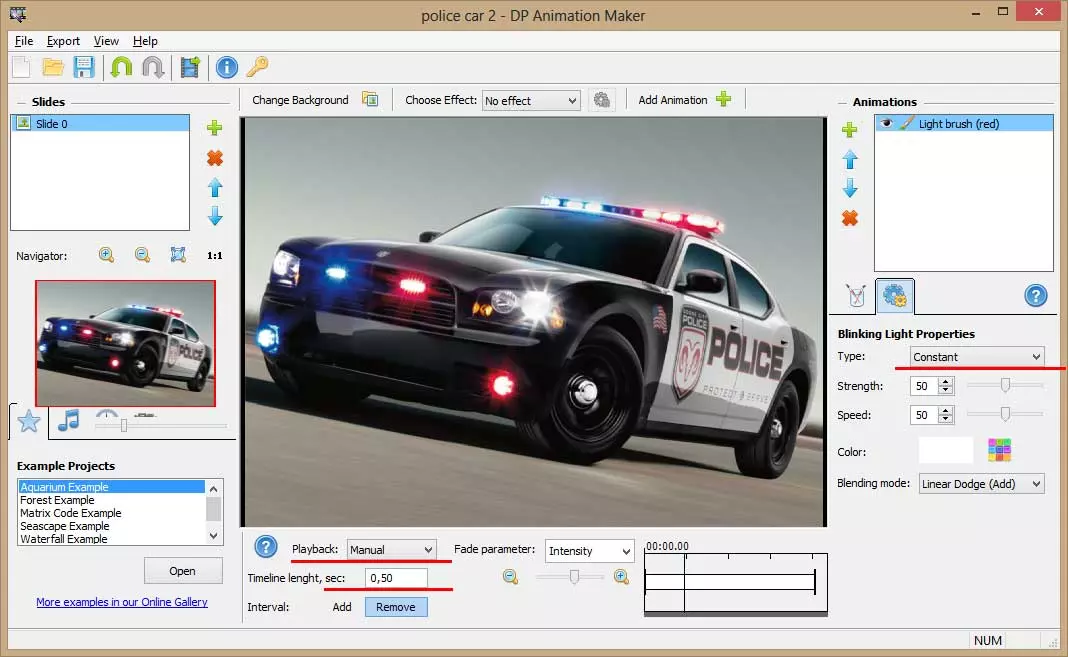
Task: Open help icon in animation properties
Action: 1035,295
